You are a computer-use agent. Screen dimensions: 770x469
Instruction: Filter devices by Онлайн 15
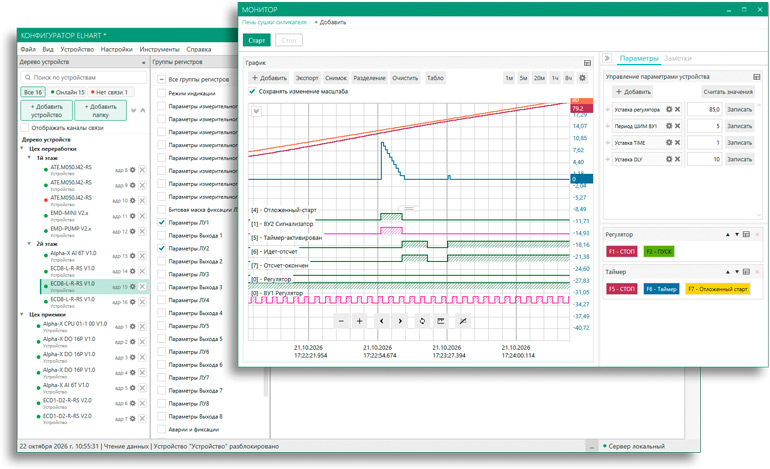pyautogui.click(x=67, y=92)
